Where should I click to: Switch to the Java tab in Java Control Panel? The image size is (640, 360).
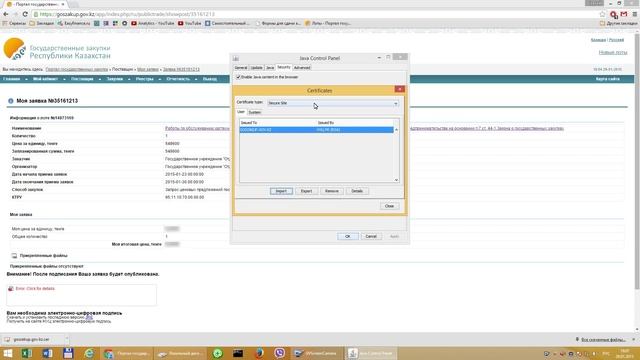point(270,68)
